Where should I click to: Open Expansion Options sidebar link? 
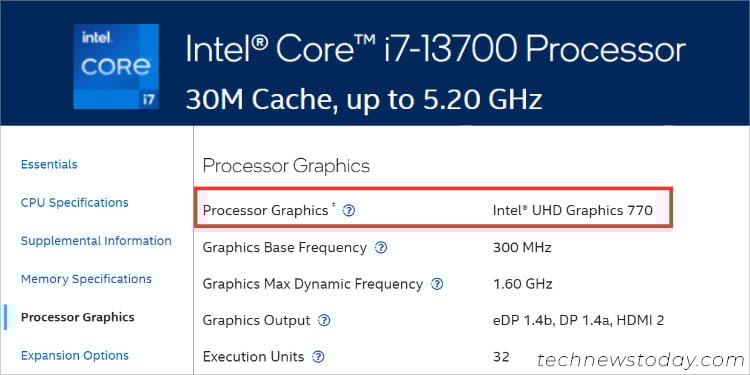point(75,355)
